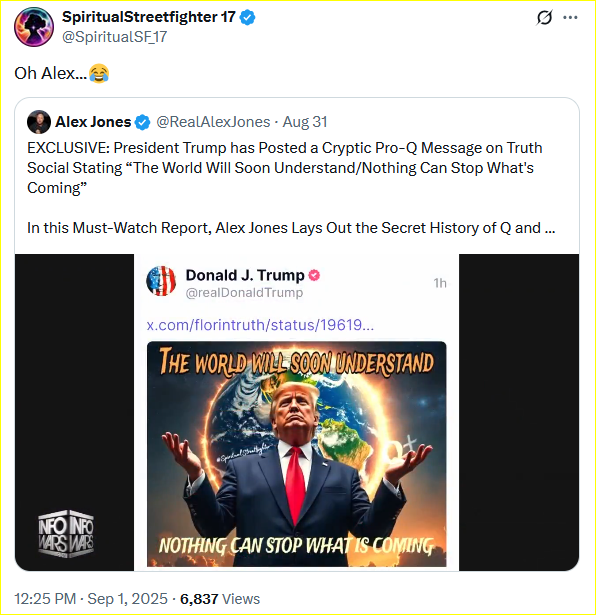Viewport: 596px width, 615px height.
Task: Click the 6,837 Views count
Action: [x=220, y=599]
